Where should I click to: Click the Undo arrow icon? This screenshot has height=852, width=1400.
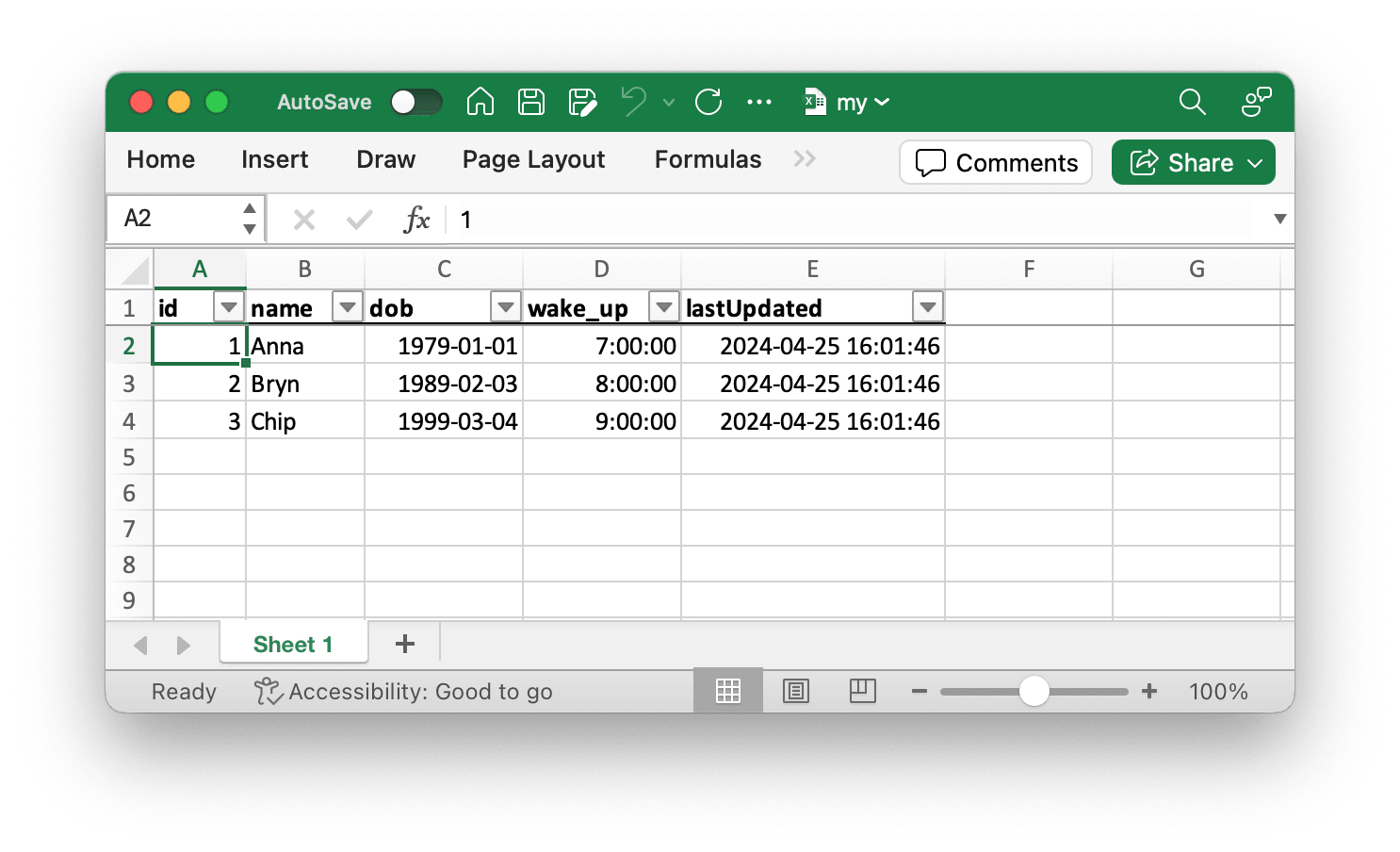click(634, 102)
